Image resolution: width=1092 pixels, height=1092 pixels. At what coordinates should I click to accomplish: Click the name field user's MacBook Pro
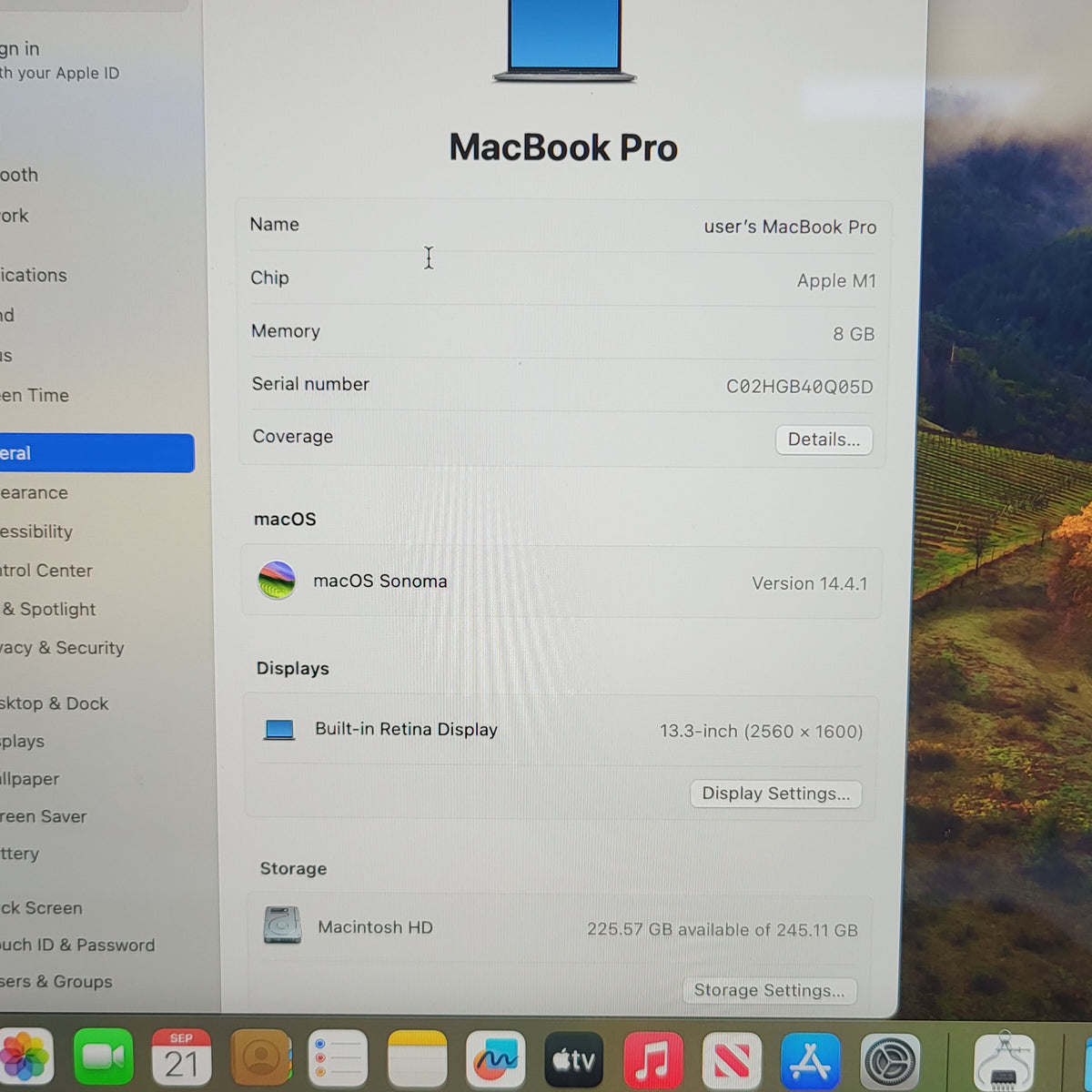coord(790,227)
